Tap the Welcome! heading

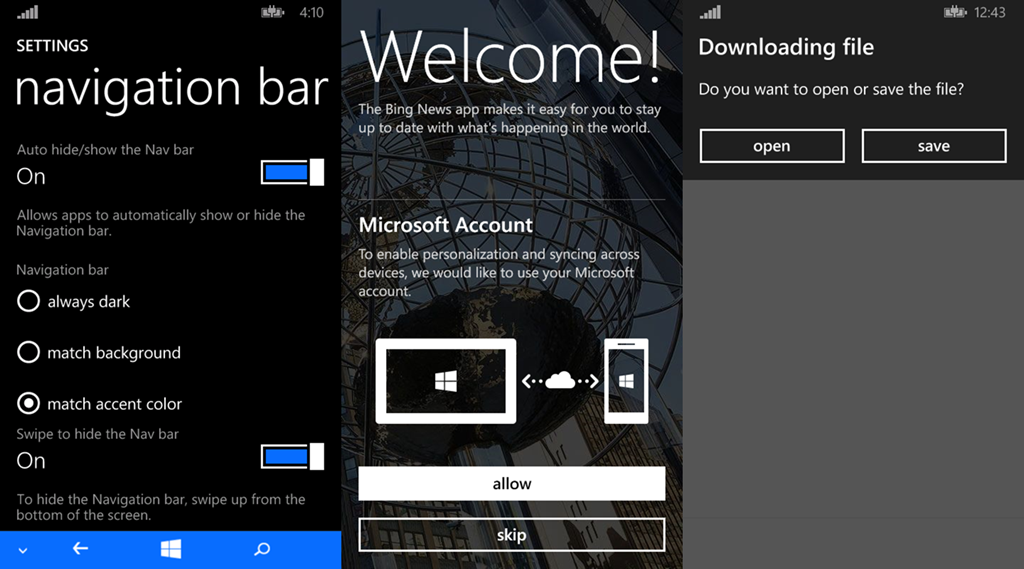pos(511,56)
